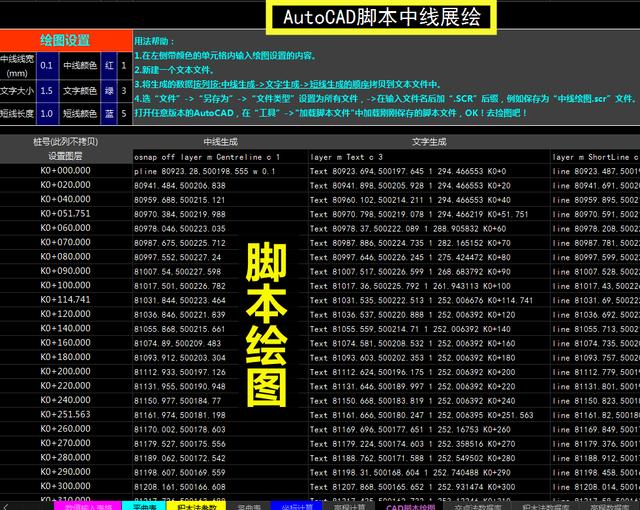
Task: Select color code cell next to 蓝
Action: [x=124, y=113]
